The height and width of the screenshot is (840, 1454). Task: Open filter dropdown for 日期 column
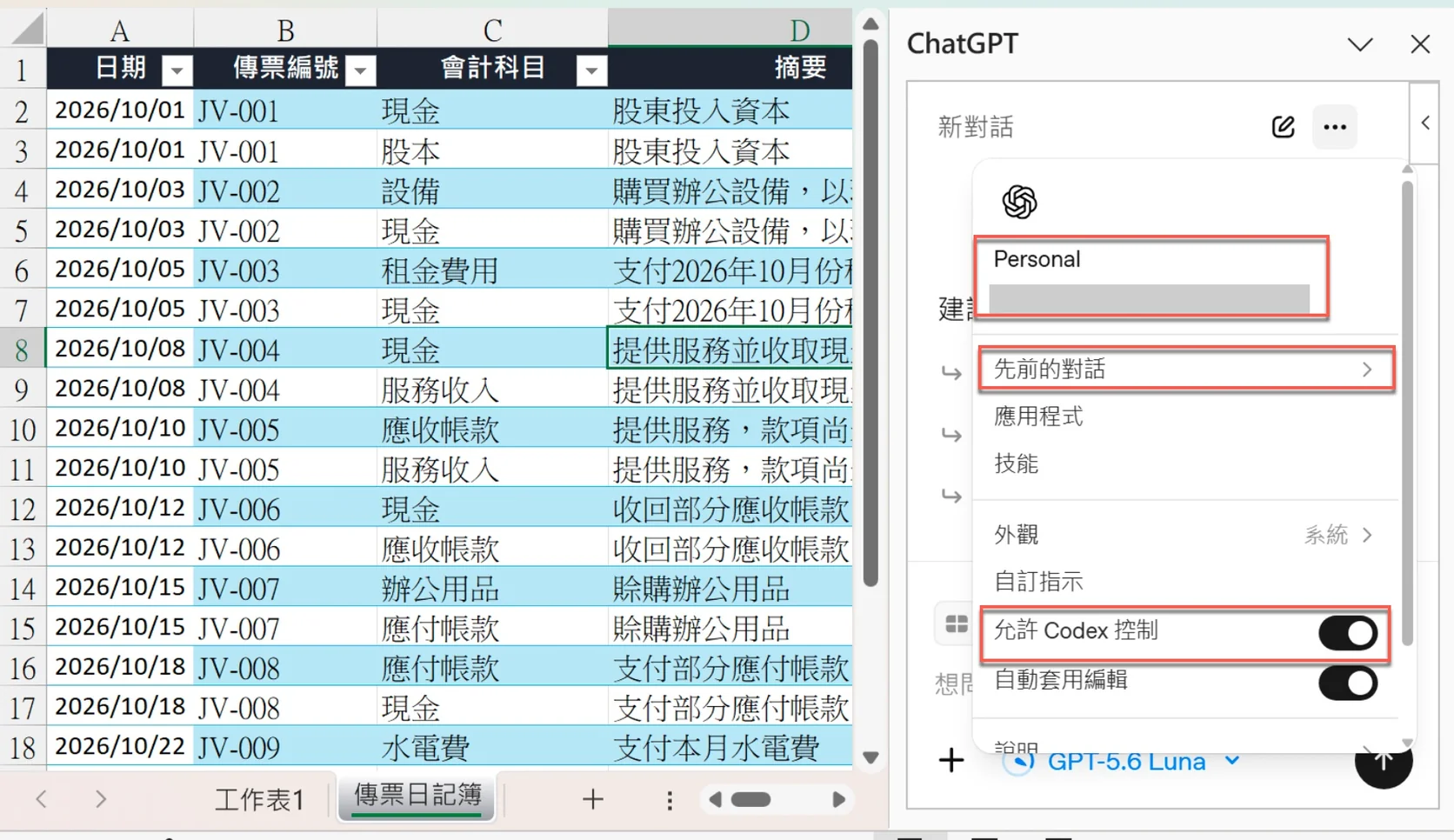(177, 70)
